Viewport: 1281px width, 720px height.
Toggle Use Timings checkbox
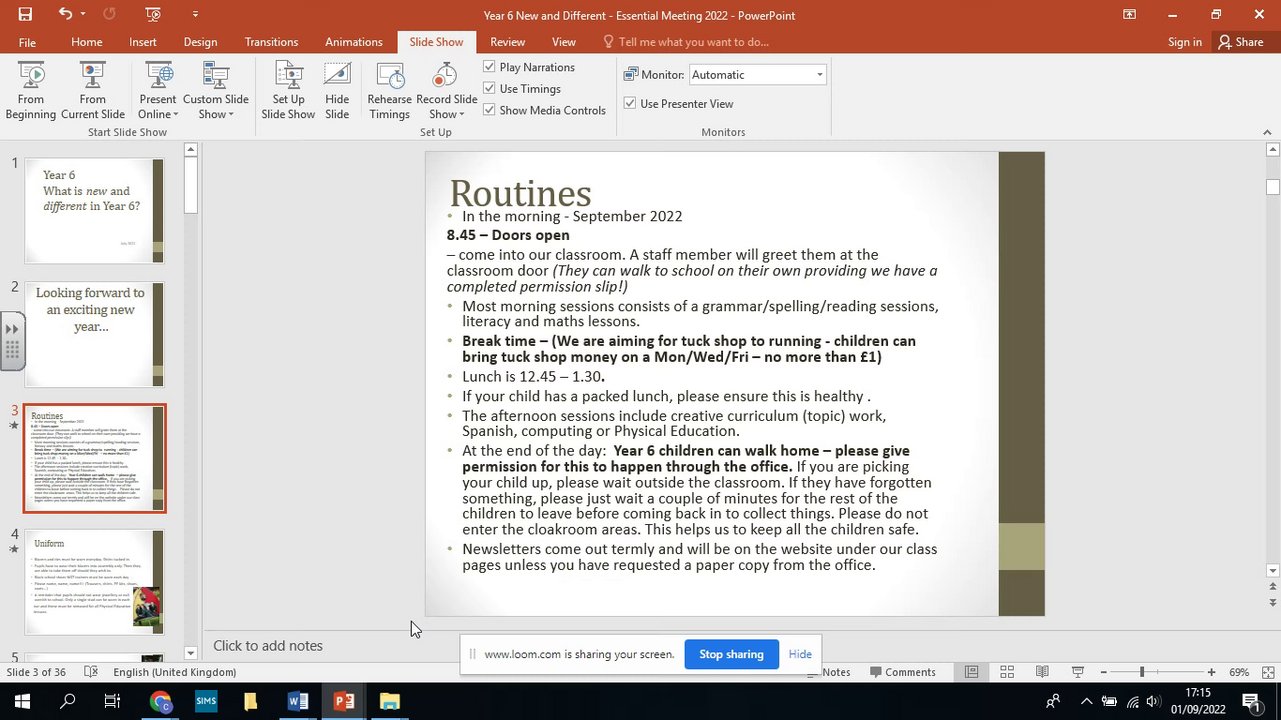489,88
